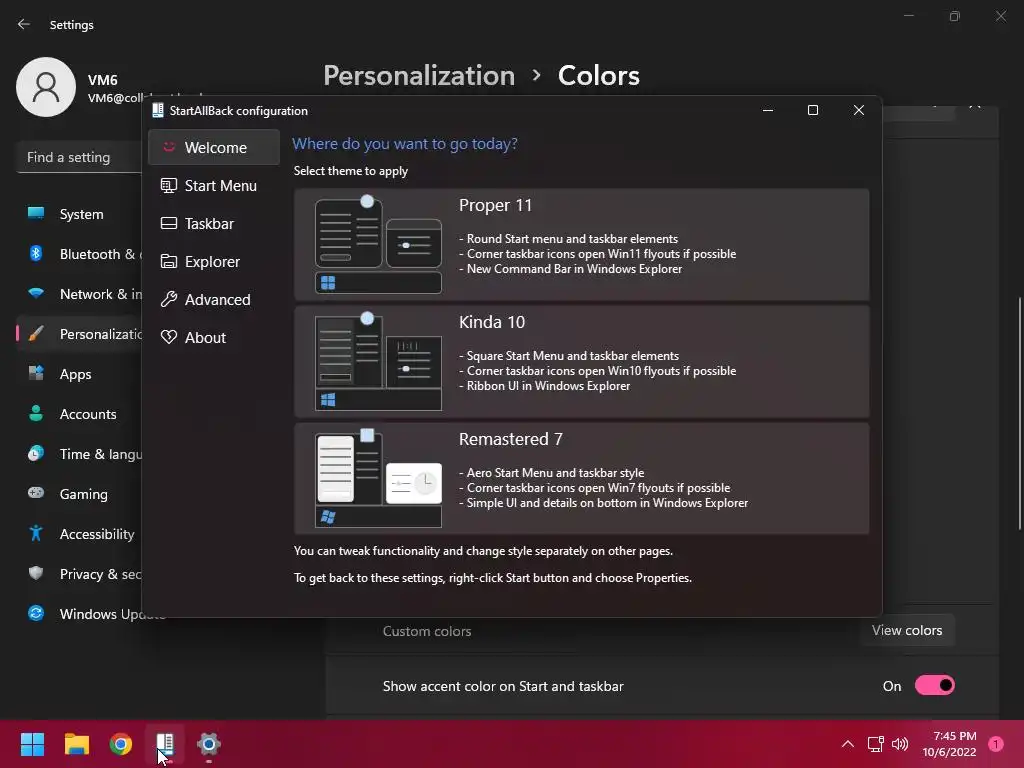Click Personalization in the Settings breadcrumb

(419, 76)
